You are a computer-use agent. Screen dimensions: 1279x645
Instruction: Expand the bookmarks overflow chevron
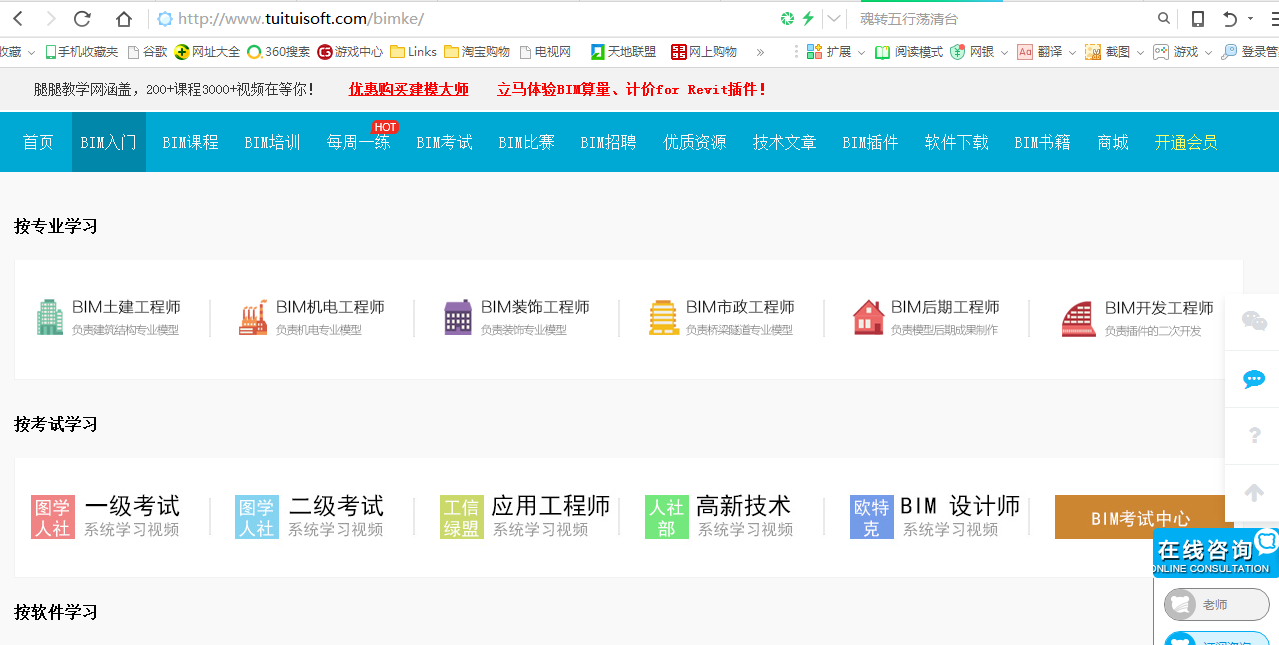[x=760, y=52]
